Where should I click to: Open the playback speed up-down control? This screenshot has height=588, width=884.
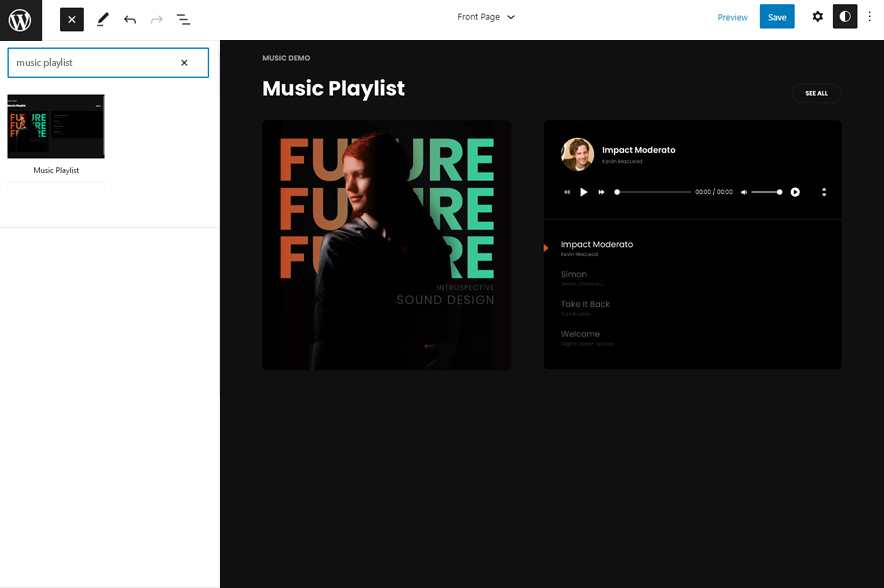click(x=824, y=192)
